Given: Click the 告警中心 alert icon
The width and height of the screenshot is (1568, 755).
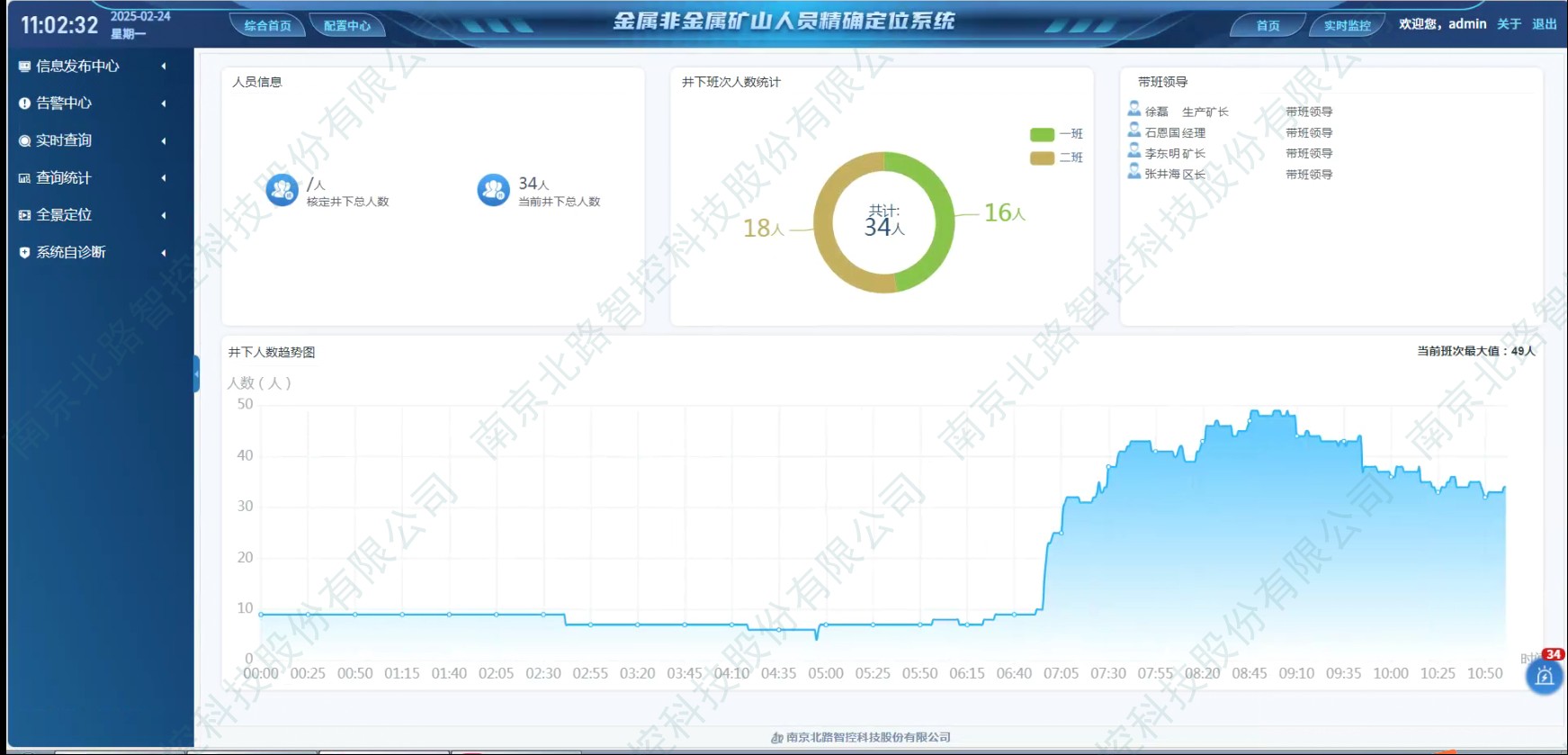Looking at the screenshot, I should click(24, 103).
